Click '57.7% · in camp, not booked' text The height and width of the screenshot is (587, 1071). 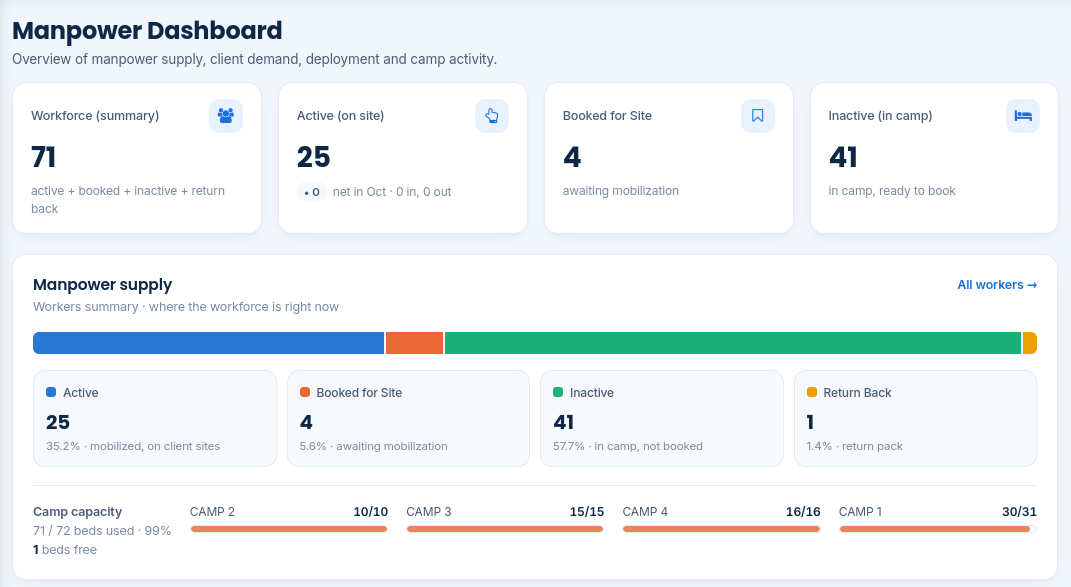628,446
